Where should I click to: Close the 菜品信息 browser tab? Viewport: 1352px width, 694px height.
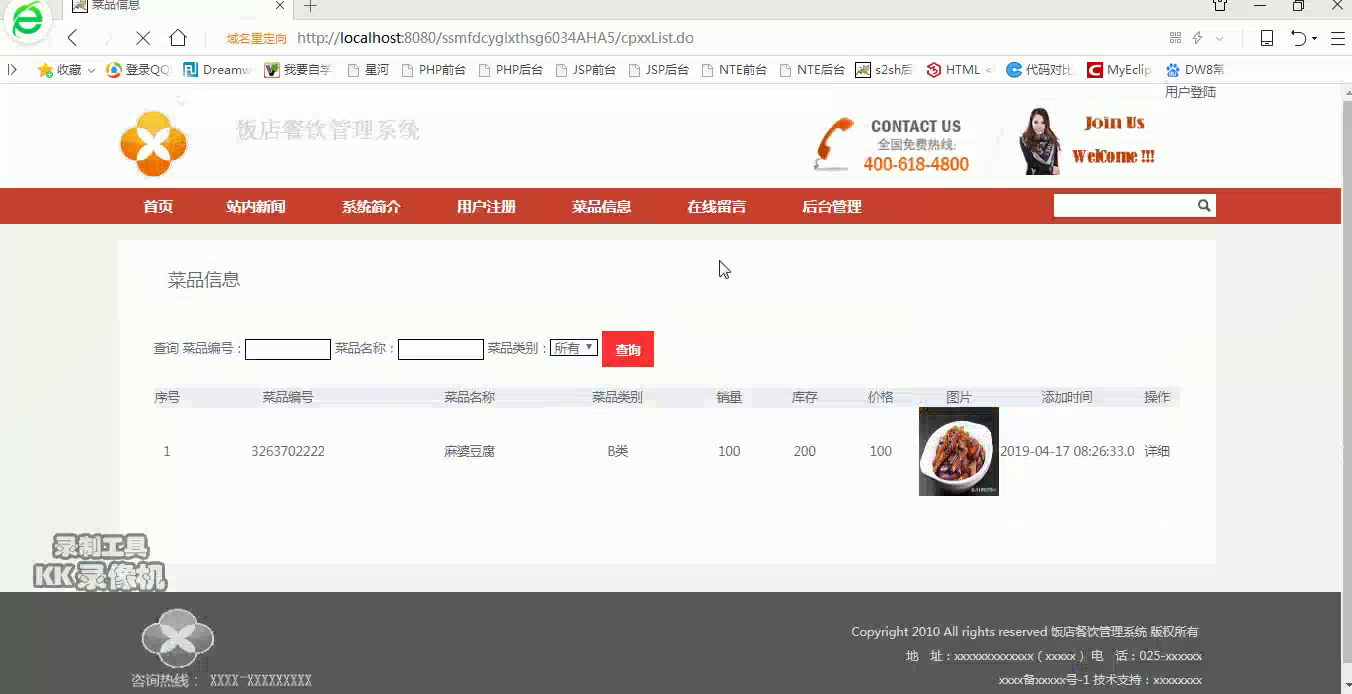pos(281,6)
